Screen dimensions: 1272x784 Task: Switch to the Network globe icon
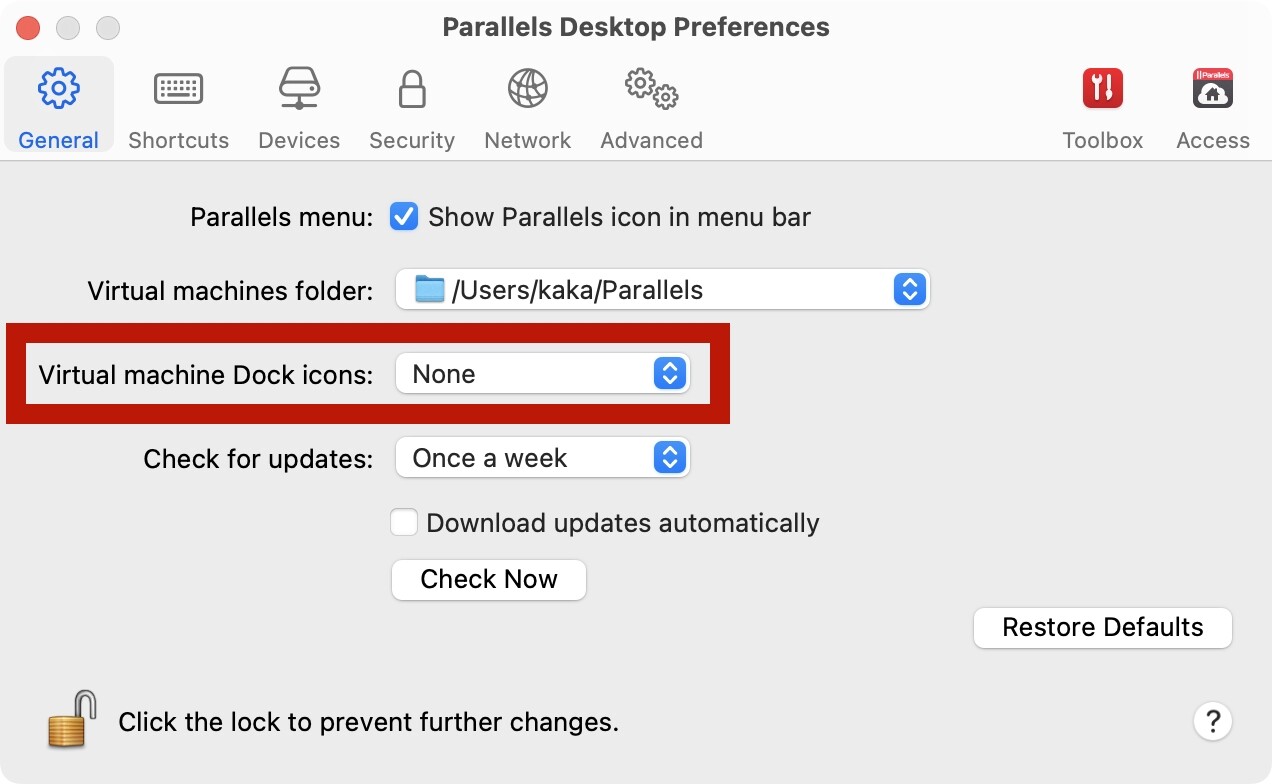[527, 90]
